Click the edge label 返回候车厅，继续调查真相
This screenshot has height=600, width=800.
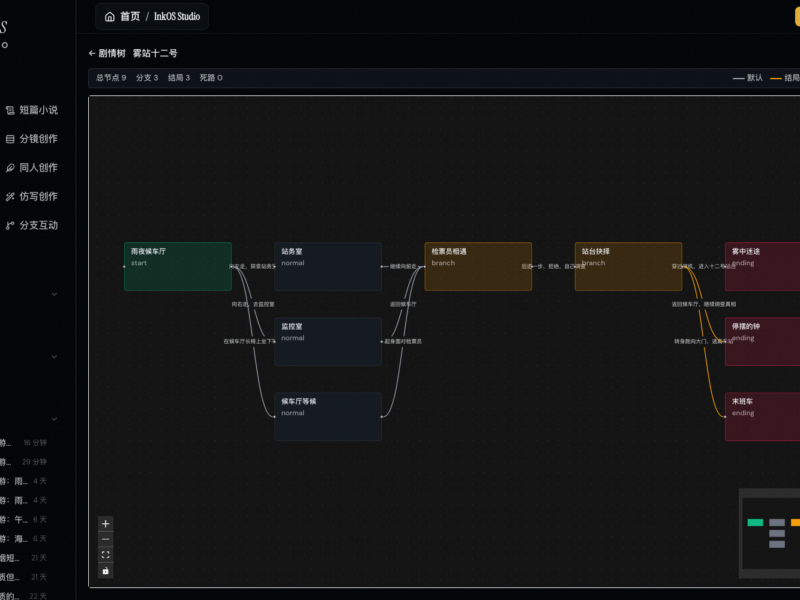point(704,304)
